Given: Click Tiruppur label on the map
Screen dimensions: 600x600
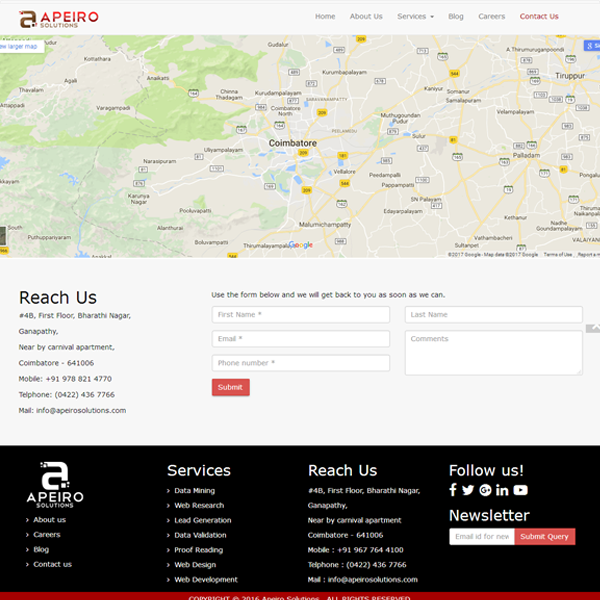Looking at the screenshot, I should [x=570, y=76].
